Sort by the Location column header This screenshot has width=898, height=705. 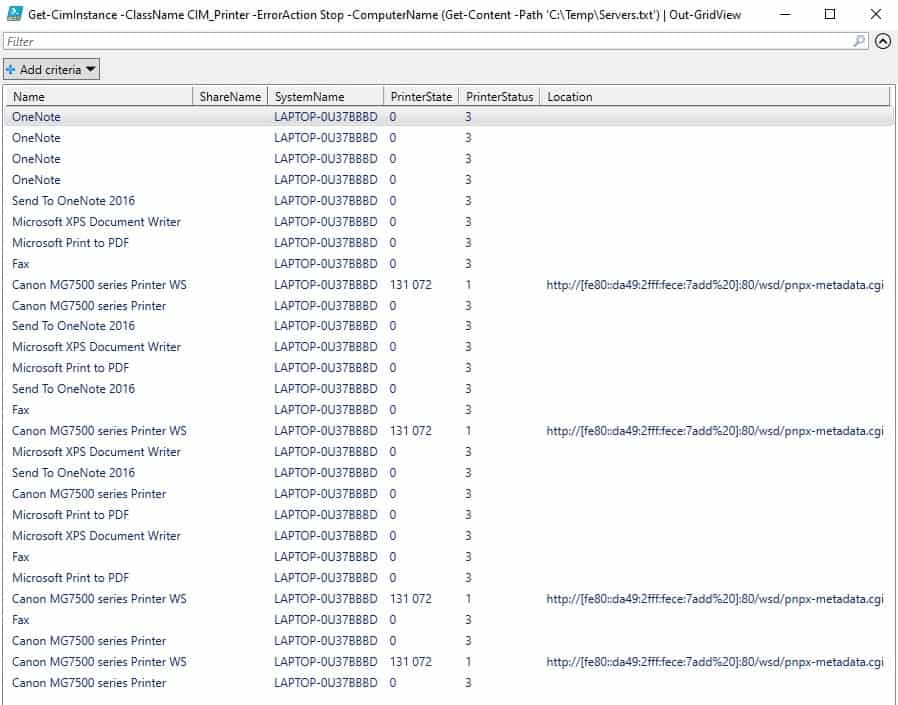715,97
